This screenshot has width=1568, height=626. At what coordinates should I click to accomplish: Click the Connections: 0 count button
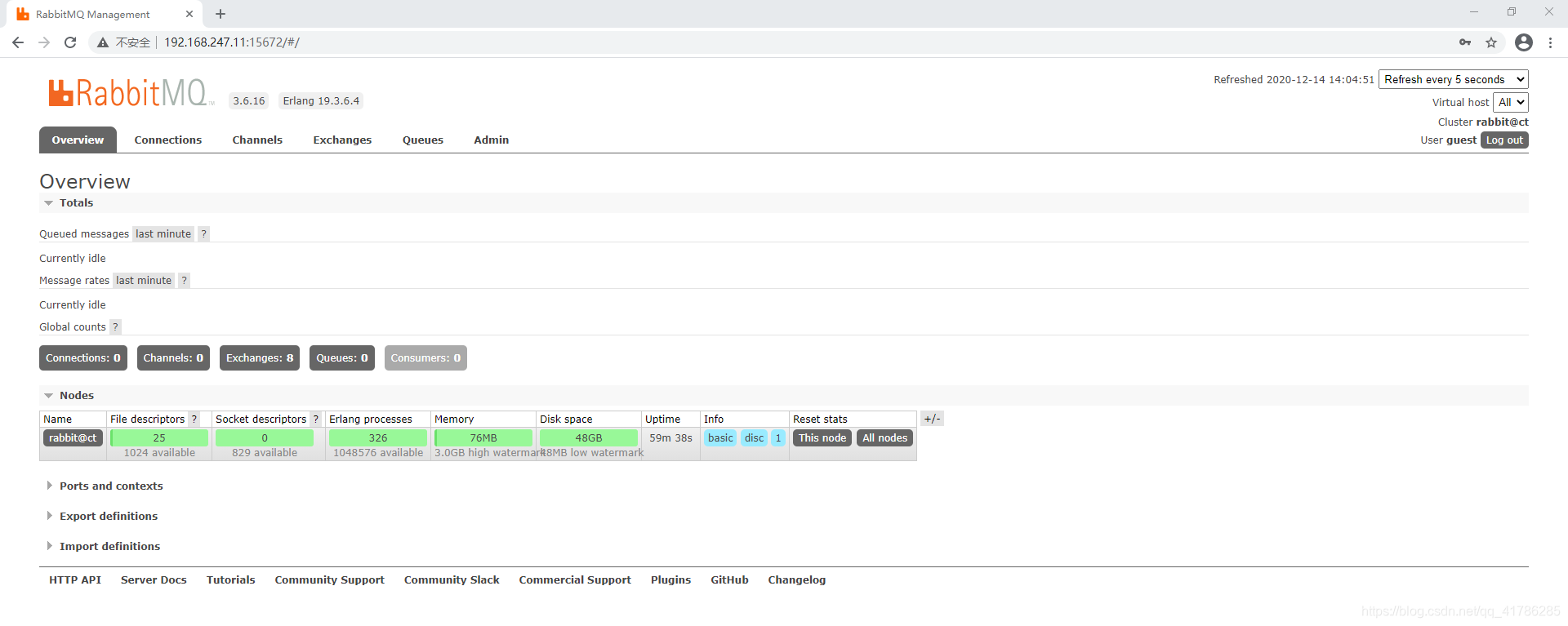(x=83, y=358)
